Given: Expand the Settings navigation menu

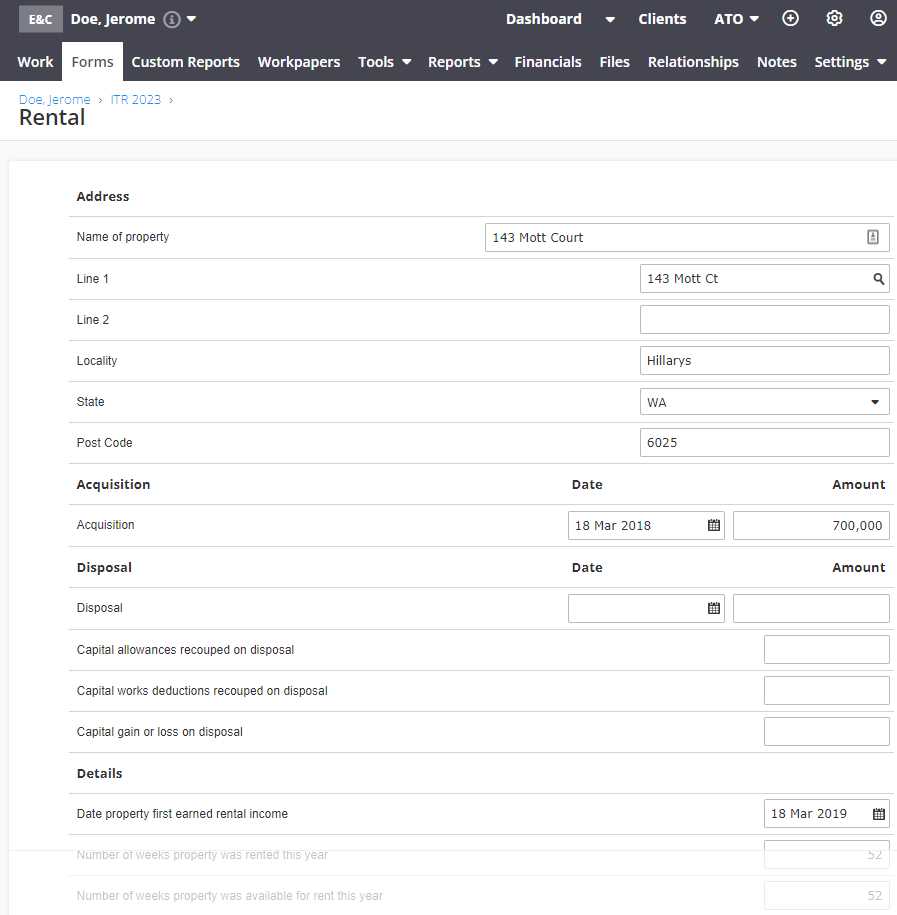Looking at the screenshot, I should pos(850,62).
